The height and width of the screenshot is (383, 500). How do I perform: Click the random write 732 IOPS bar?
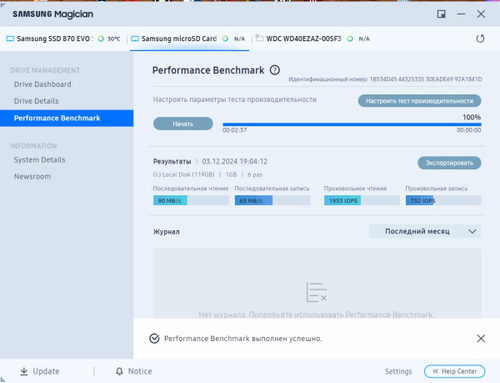[x=443, y=200]
